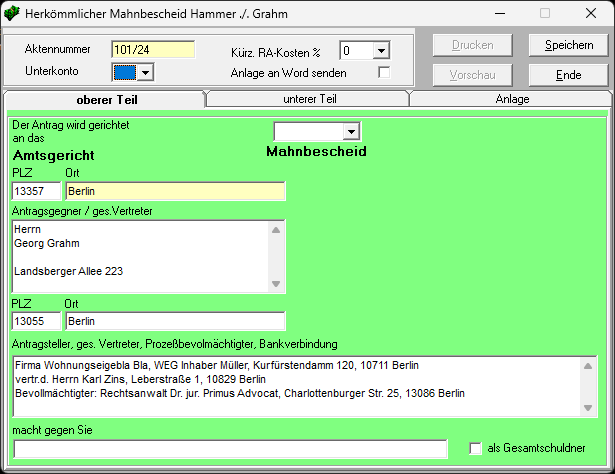The height and width of the screenshot is (474, 615).
Task: Focus the Amtsgericht PLZ field 13357
Action: point(36,191)
